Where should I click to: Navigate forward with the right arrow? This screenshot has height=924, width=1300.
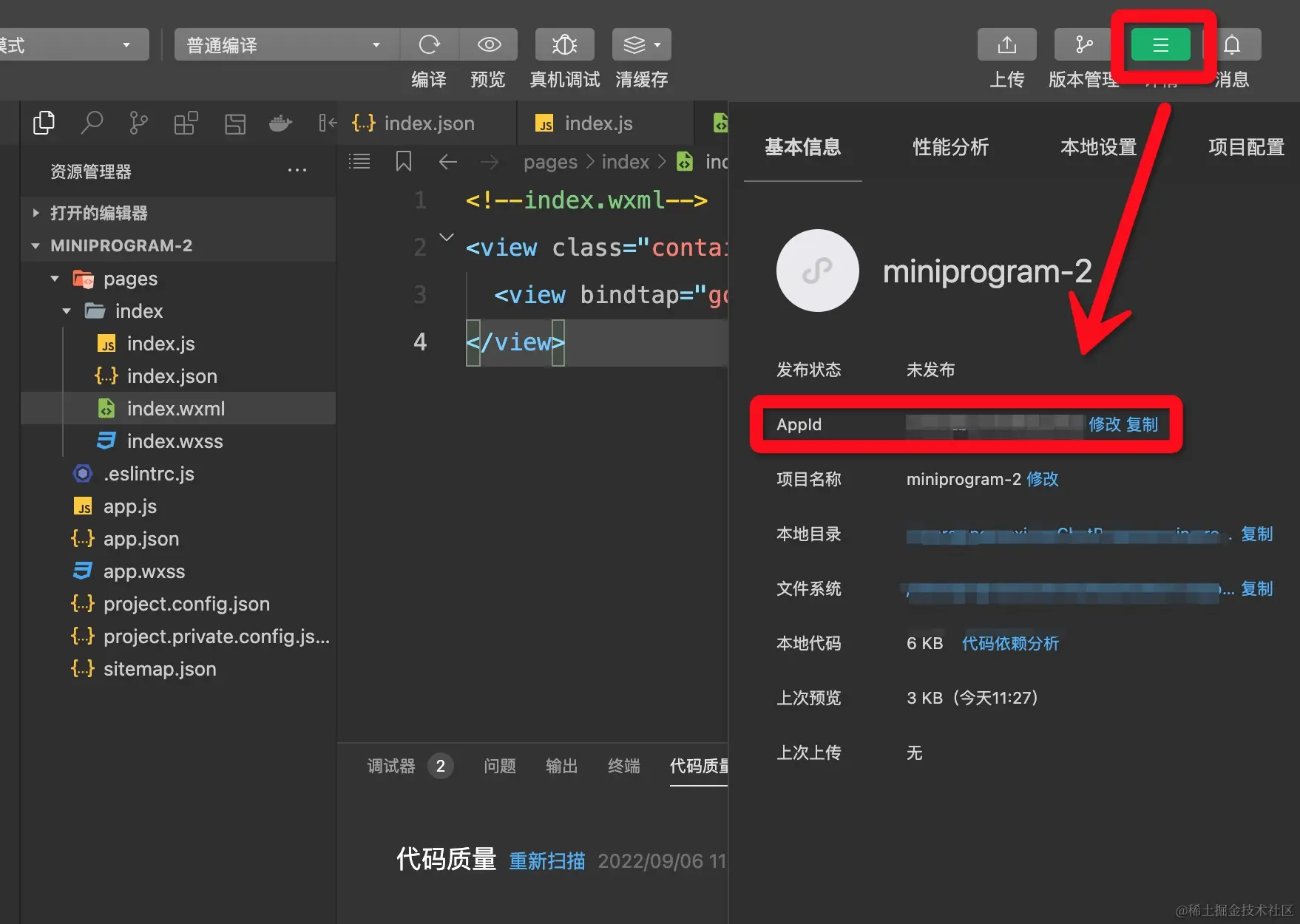[x=490, y=162]
